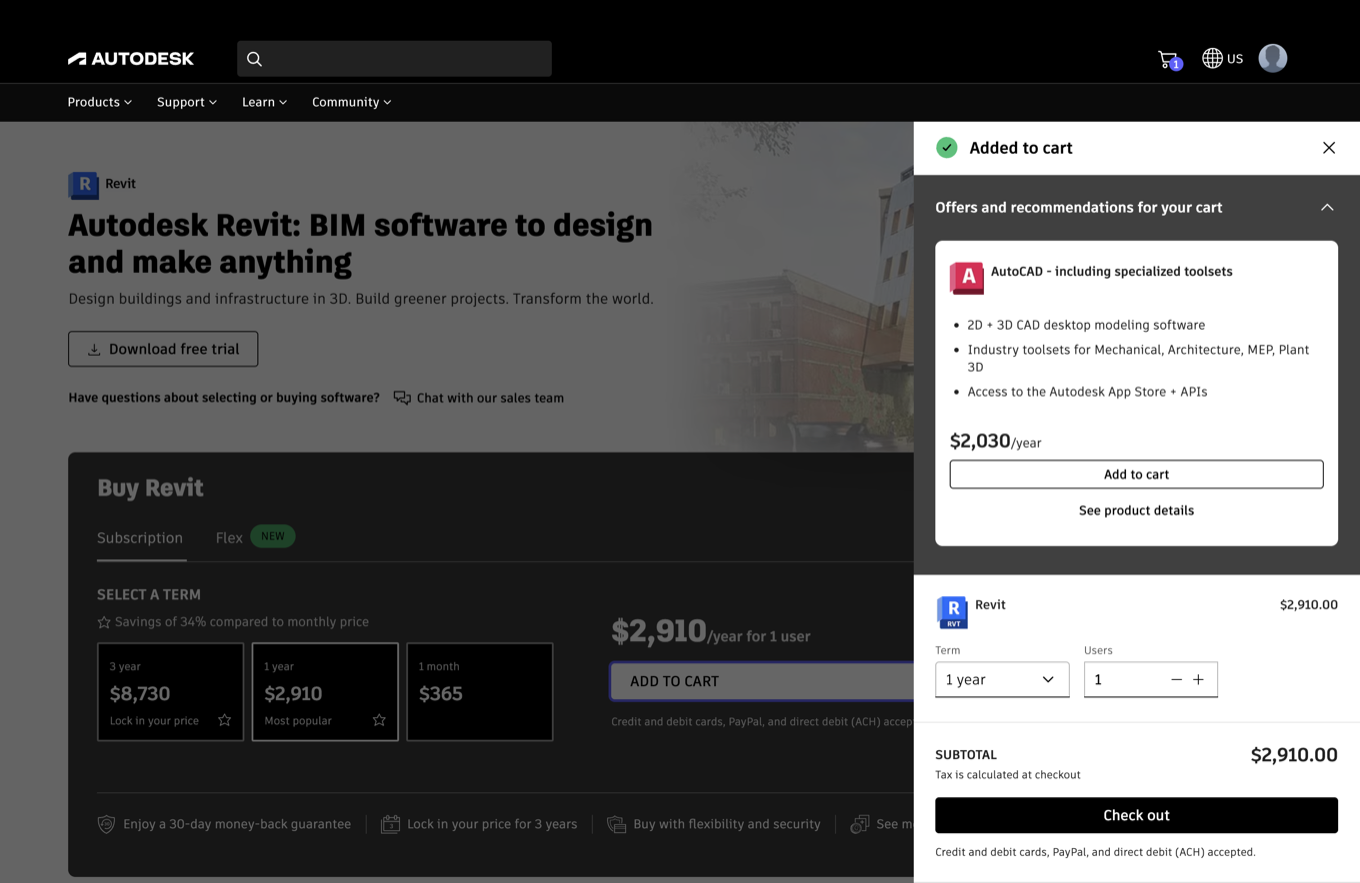Screen dimensions: 1360x883
Task: Click the Autodesk logo
Action: point(131,59)
